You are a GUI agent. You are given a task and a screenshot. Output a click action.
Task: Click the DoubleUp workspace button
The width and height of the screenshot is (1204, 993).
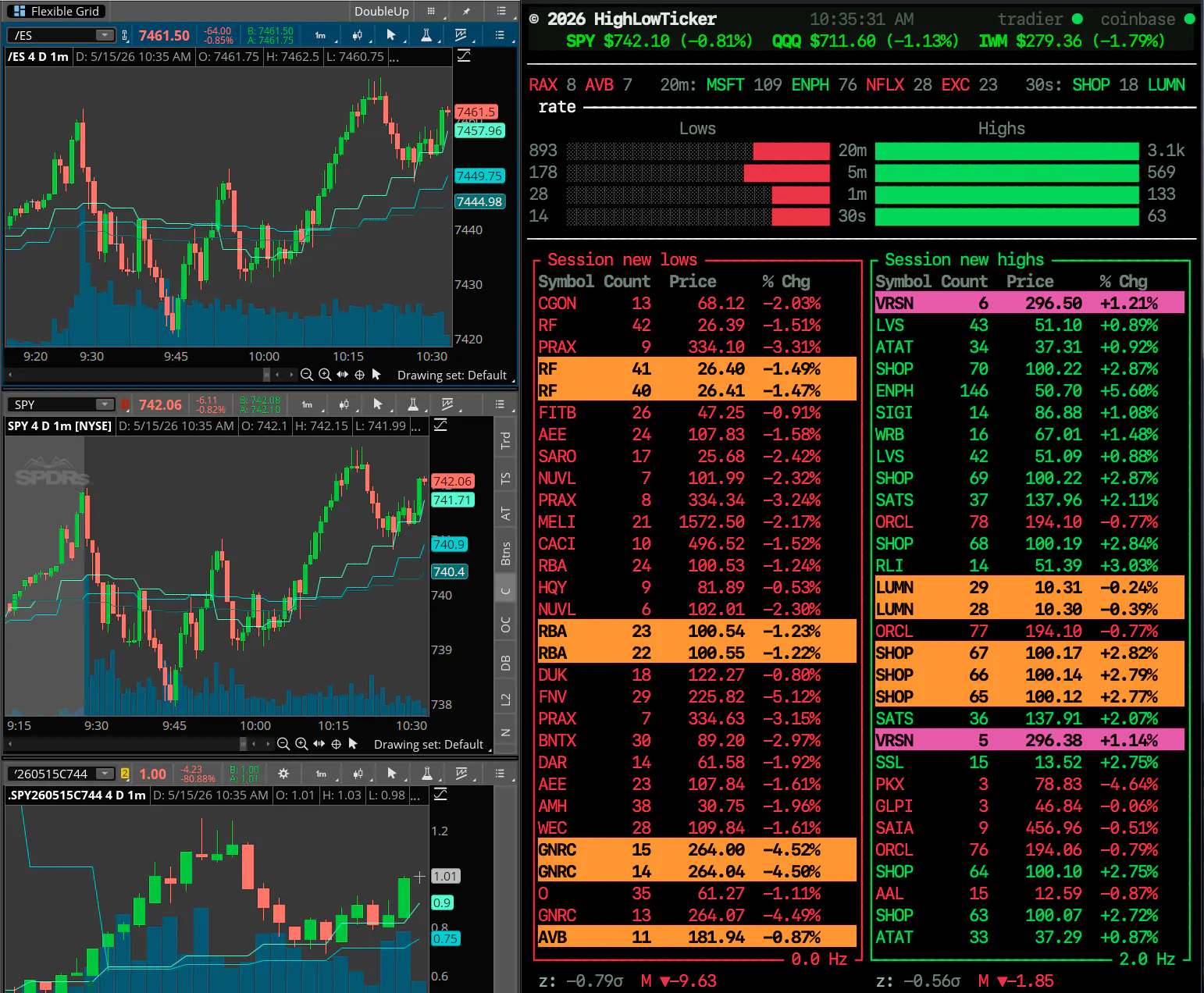[381, 11]
